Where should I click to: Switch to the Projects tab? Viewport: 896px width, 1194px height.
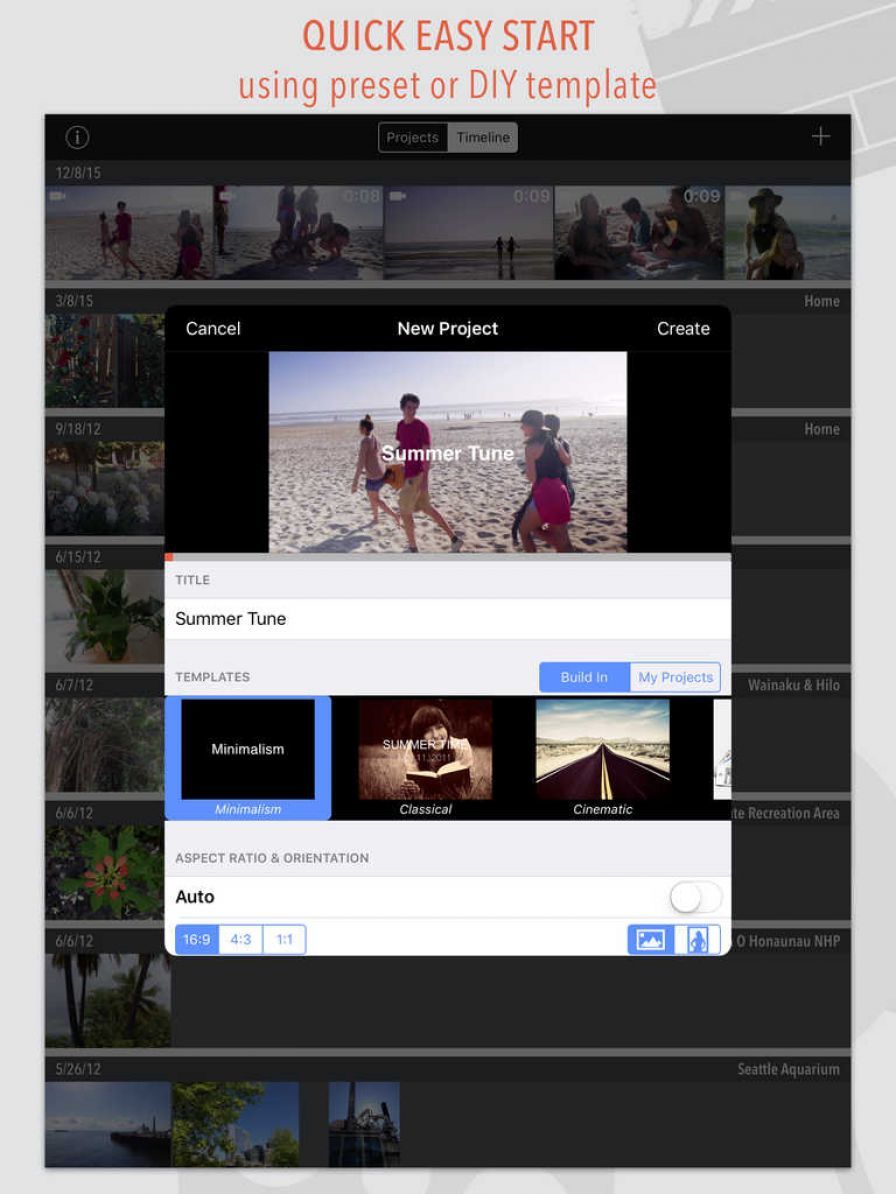tap(413, 138)
